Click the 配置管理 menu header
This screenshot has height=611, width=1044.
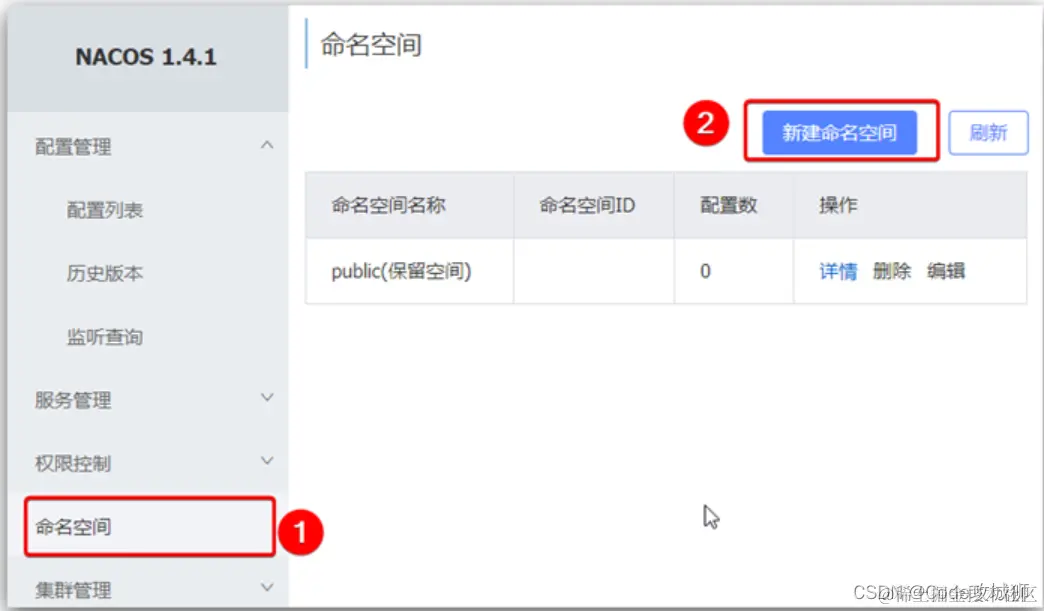(x=72, y=145)
